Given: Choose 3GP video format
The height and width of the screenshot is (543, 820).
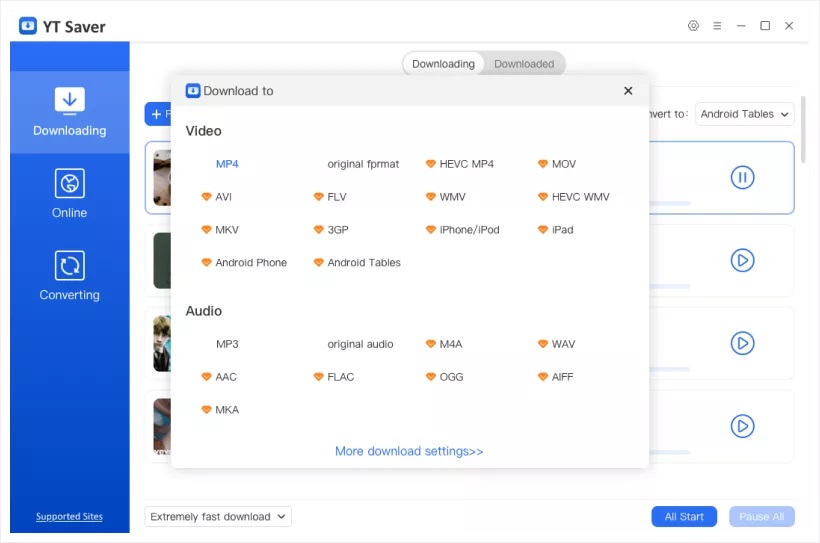Looking at the screenshot, I should coord(331,230).
